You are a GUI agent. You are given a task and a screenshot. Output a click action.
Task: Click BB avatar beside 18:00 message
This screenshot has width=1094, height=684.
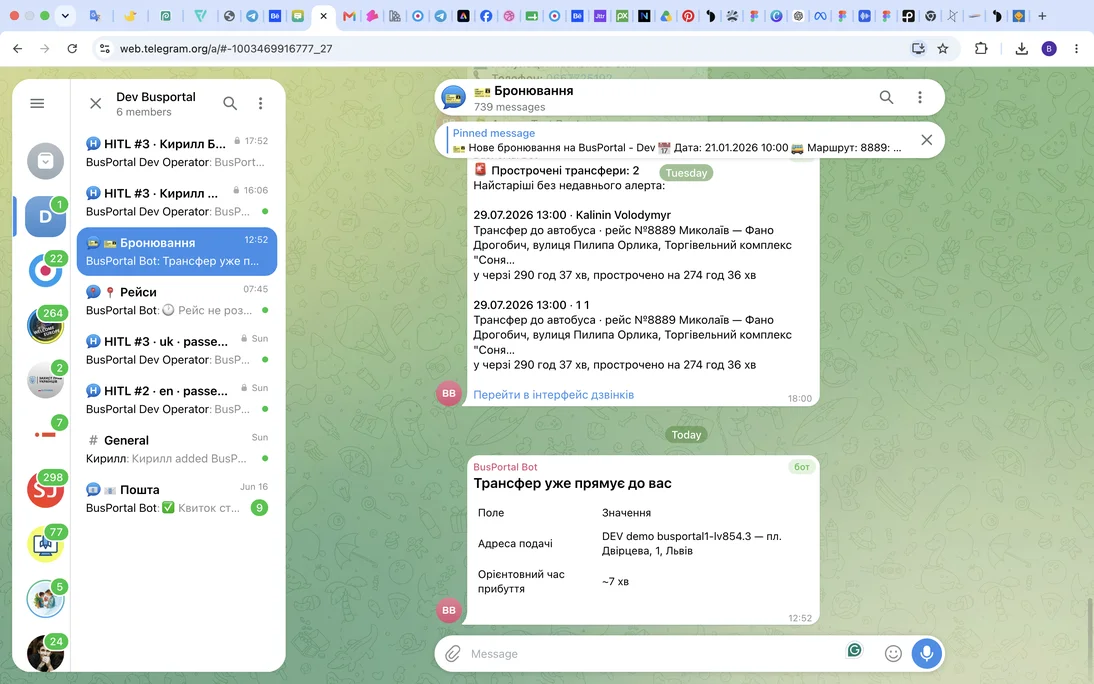[x=449, y=393]
